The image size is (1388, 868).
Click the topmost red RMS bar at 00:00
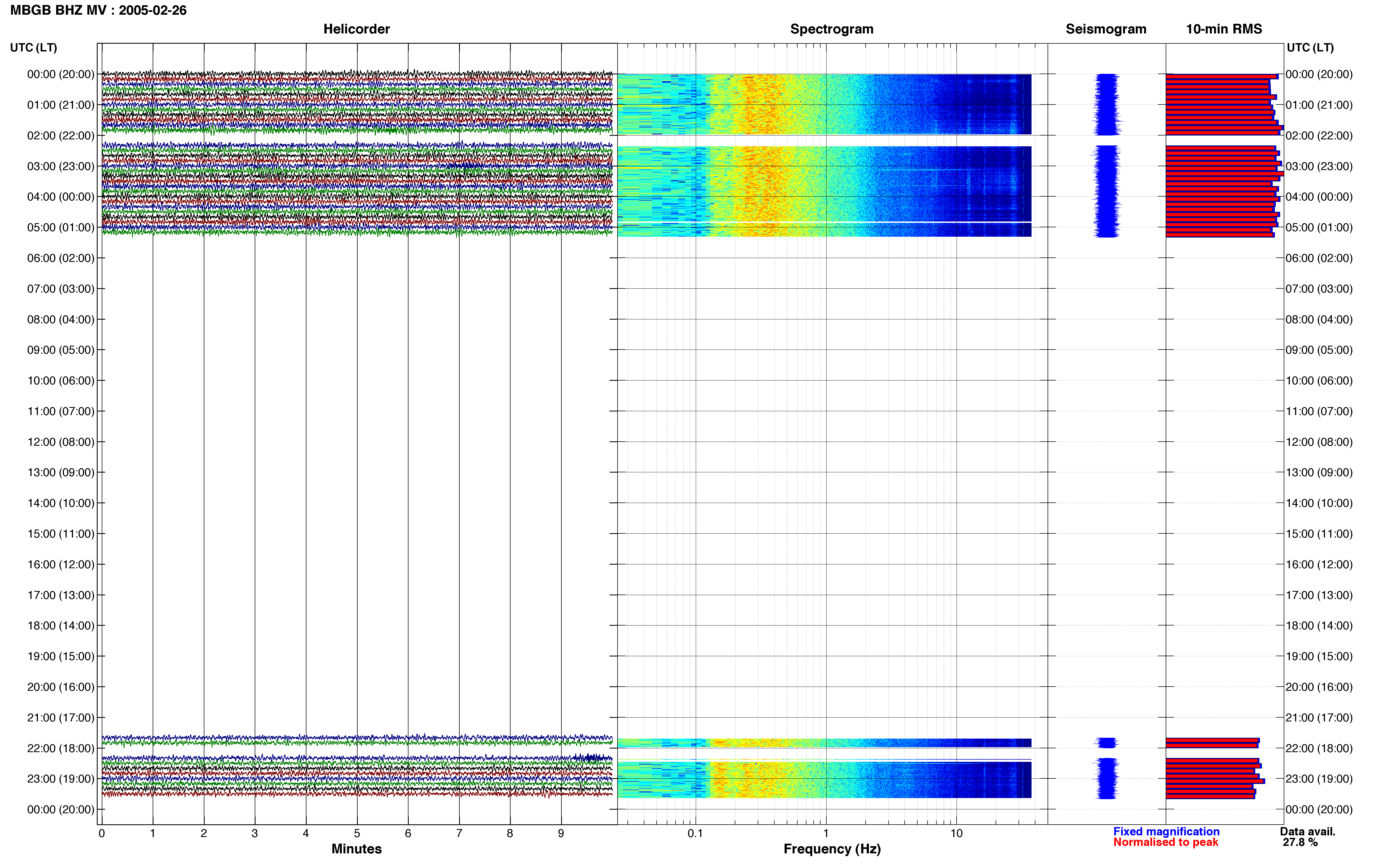pyautogui.click(x=1222, y=76)
